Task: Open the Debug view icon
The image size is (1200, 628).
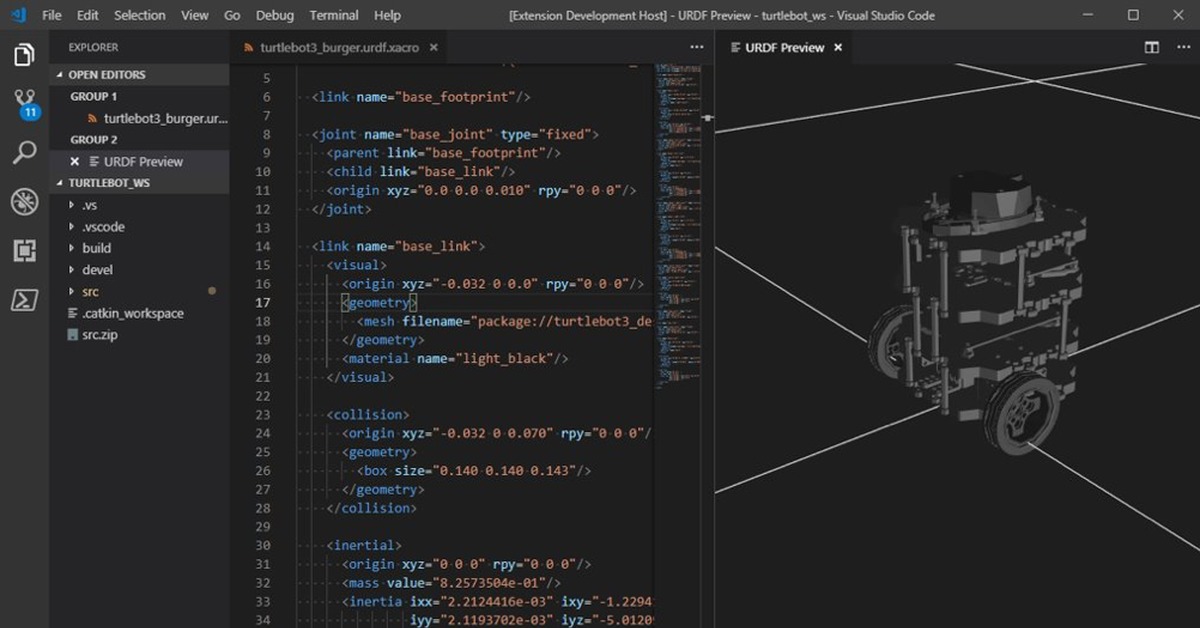Action: (x=24, y=202)
